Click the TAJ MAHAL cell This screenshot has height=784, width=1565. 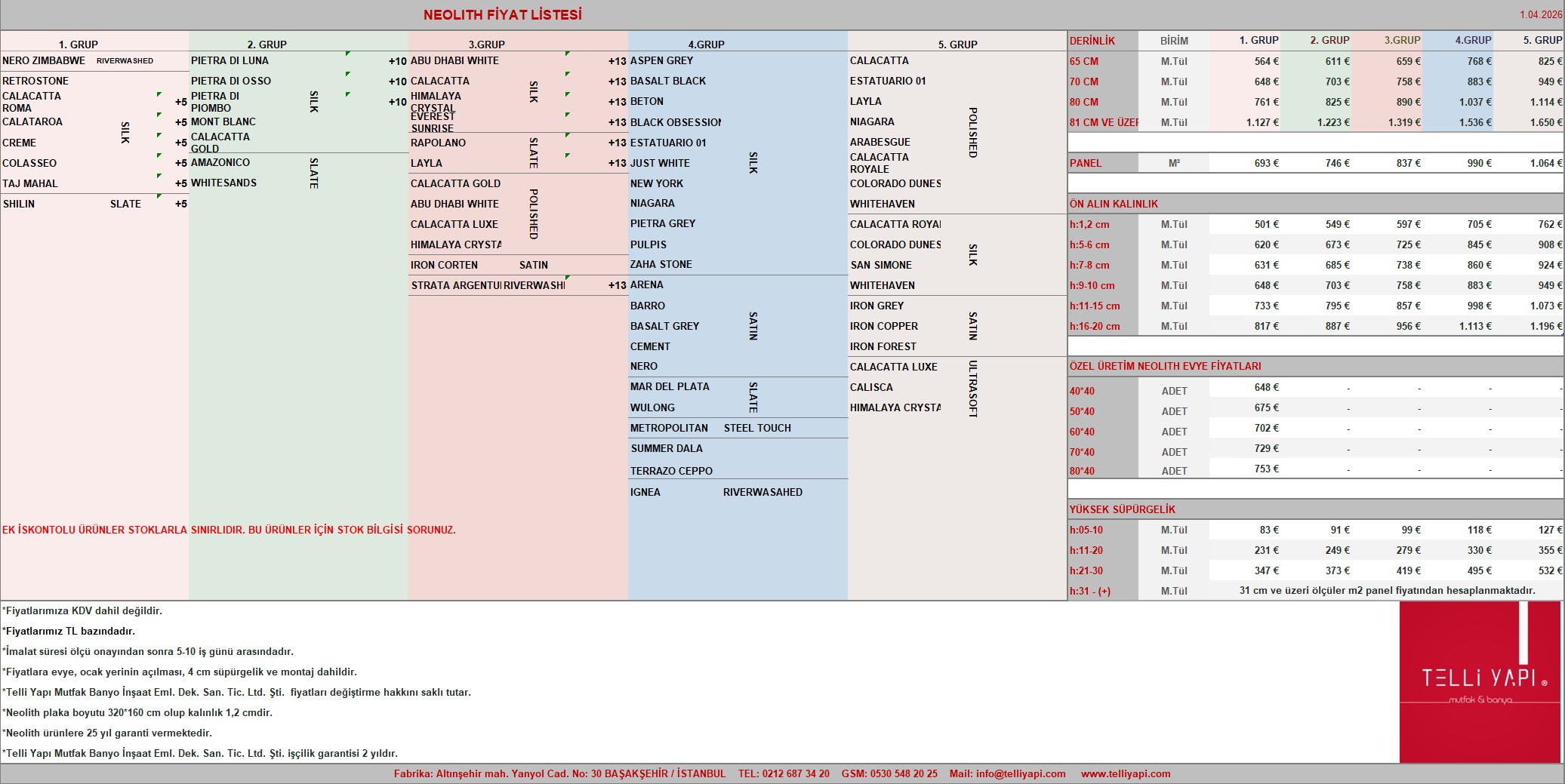(x=30, y=183)
